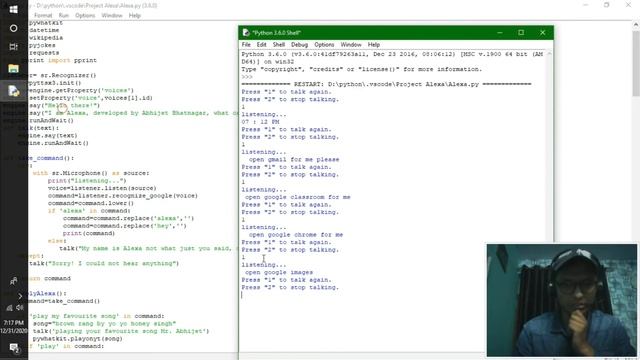Click the 'wikipedia' import line
Viewport: 640px width, 360px height.
(x=46, y=38)
